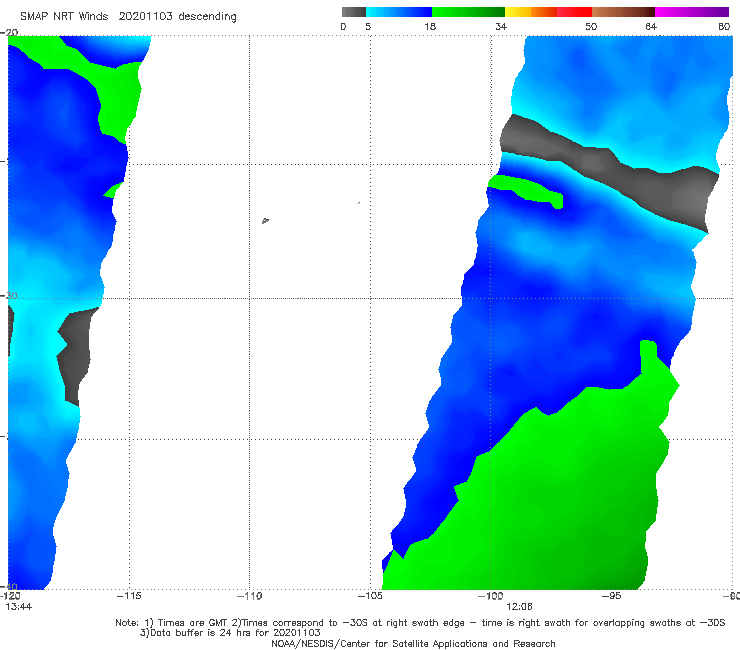Click the swath time '12:06'
The width and height of the screenshot is (740, 650).
(x=519, y=607)
